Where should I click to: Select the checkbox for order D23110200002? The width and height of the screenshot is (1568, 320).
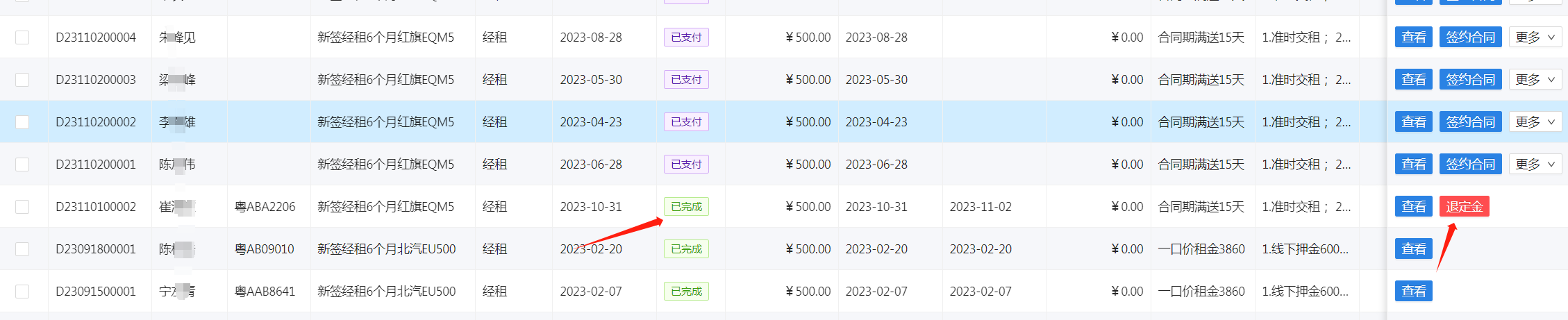pos(22,122)
